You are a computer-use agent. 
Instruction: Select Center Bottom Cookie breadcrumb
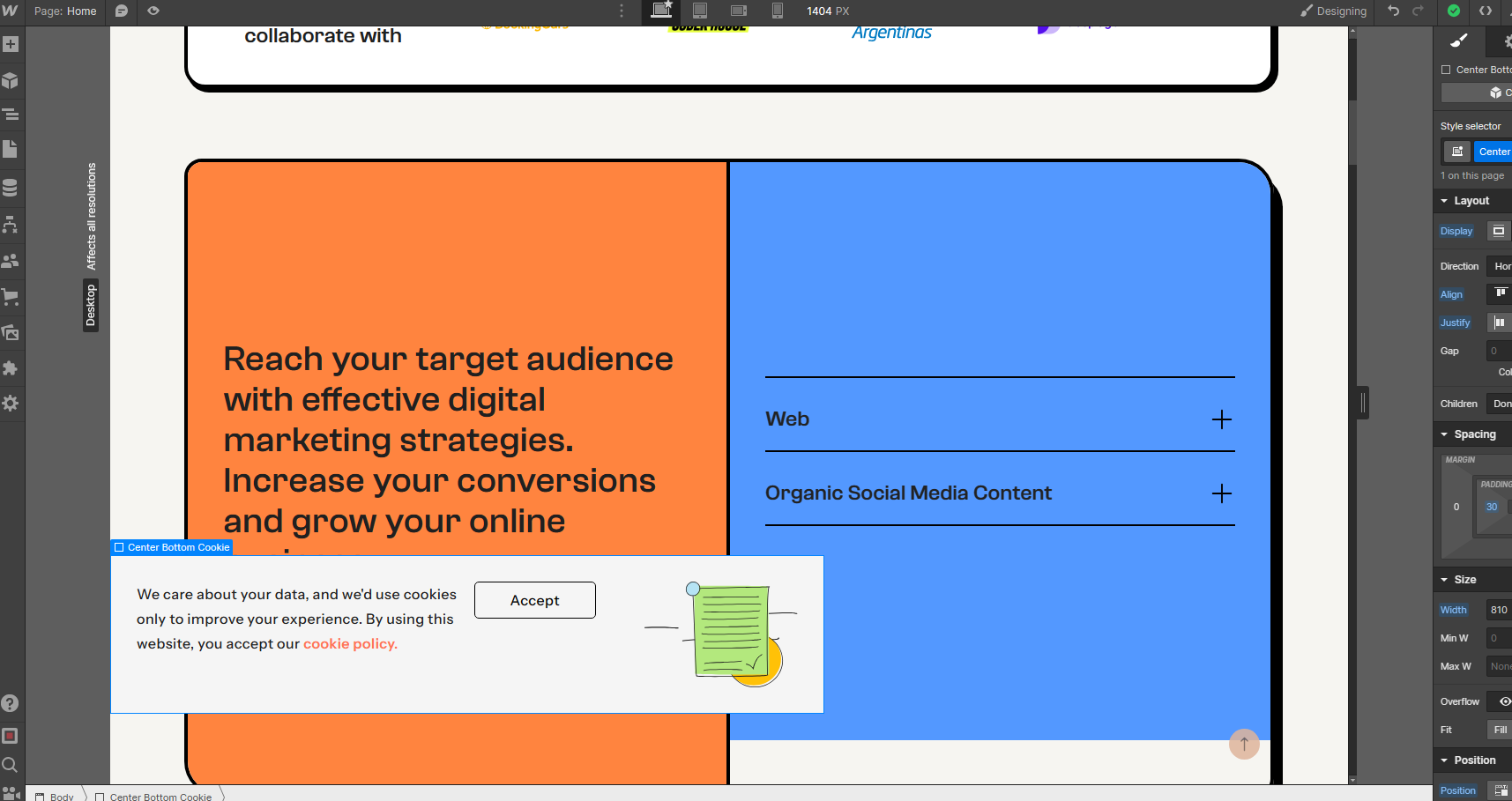[153, 796]
